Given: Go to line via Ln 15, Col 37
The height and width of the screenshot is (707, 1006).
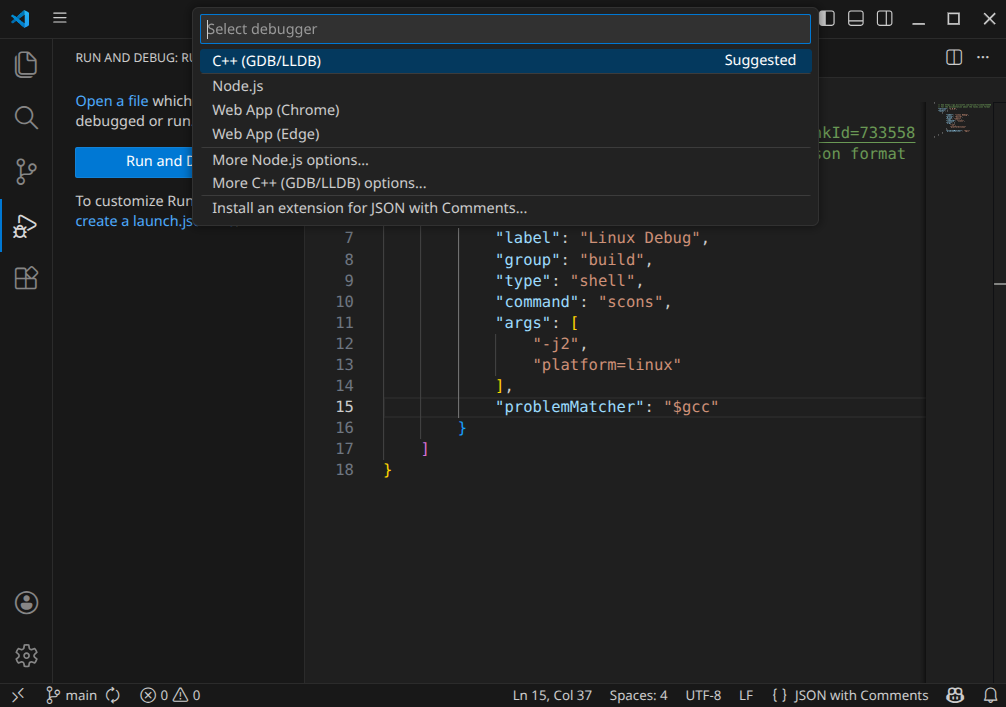Looking at the screenshot, I should coord(552,695).
